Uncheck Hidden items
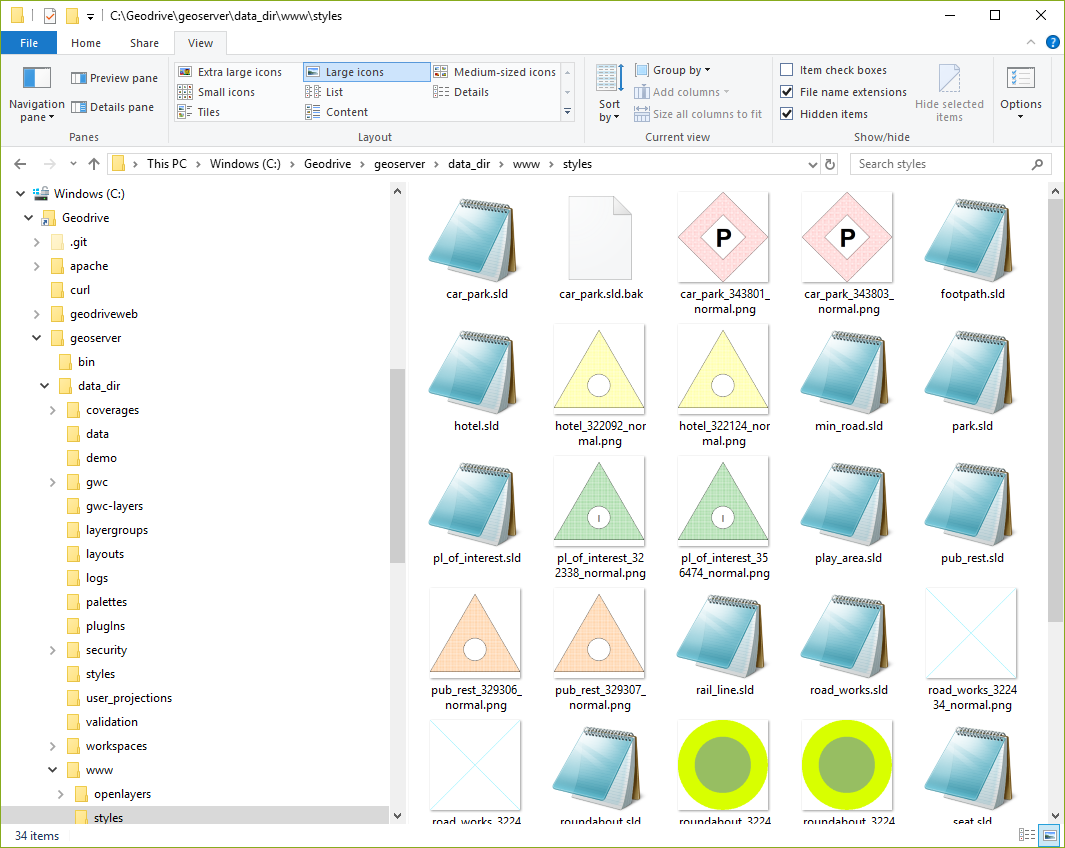 pyautogui.click(x=787, y=113)
